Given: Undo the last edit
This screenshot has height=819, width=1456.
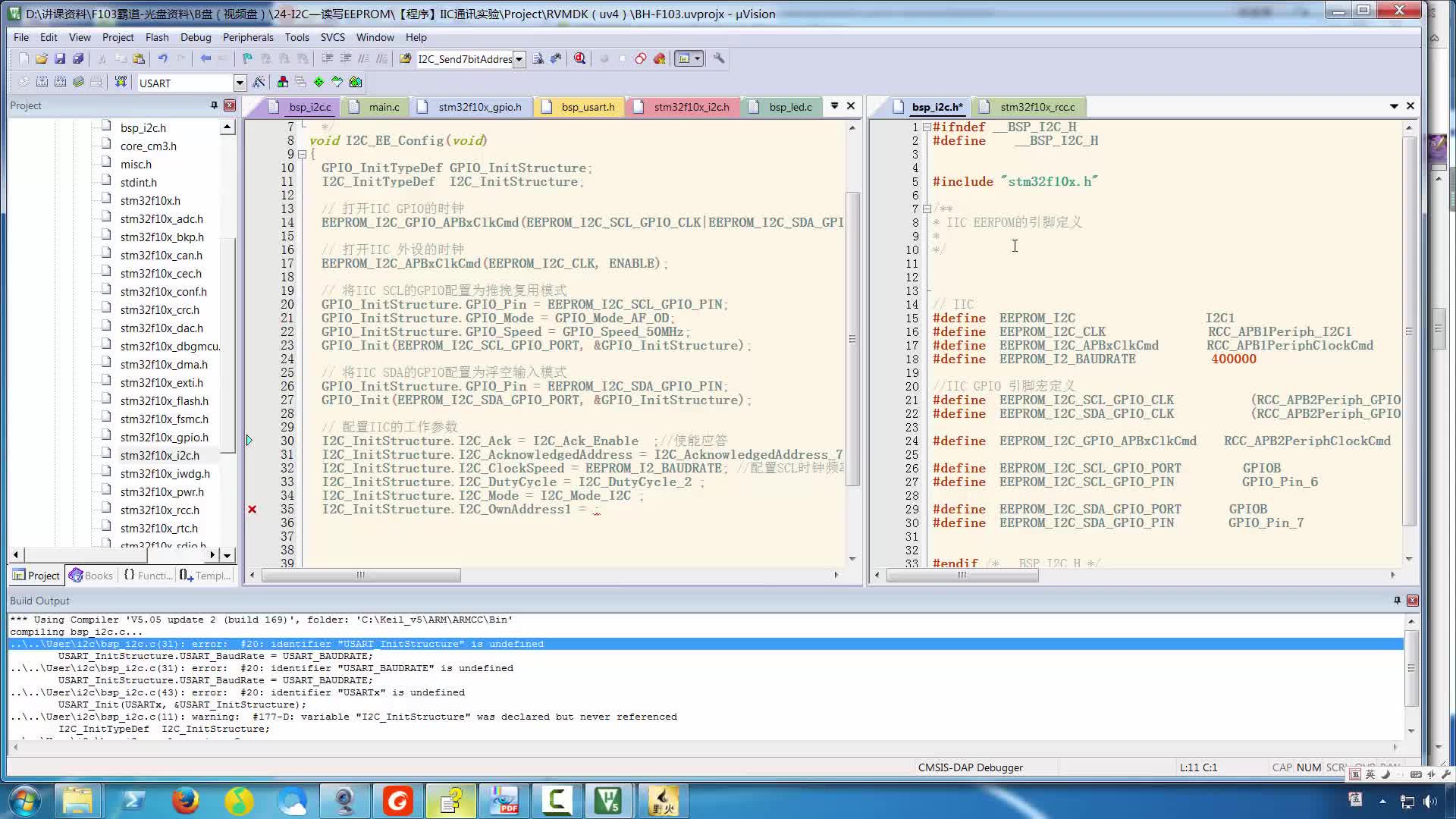Looking at the screenshot, I should pyautogui.click(x=162, y=58).
